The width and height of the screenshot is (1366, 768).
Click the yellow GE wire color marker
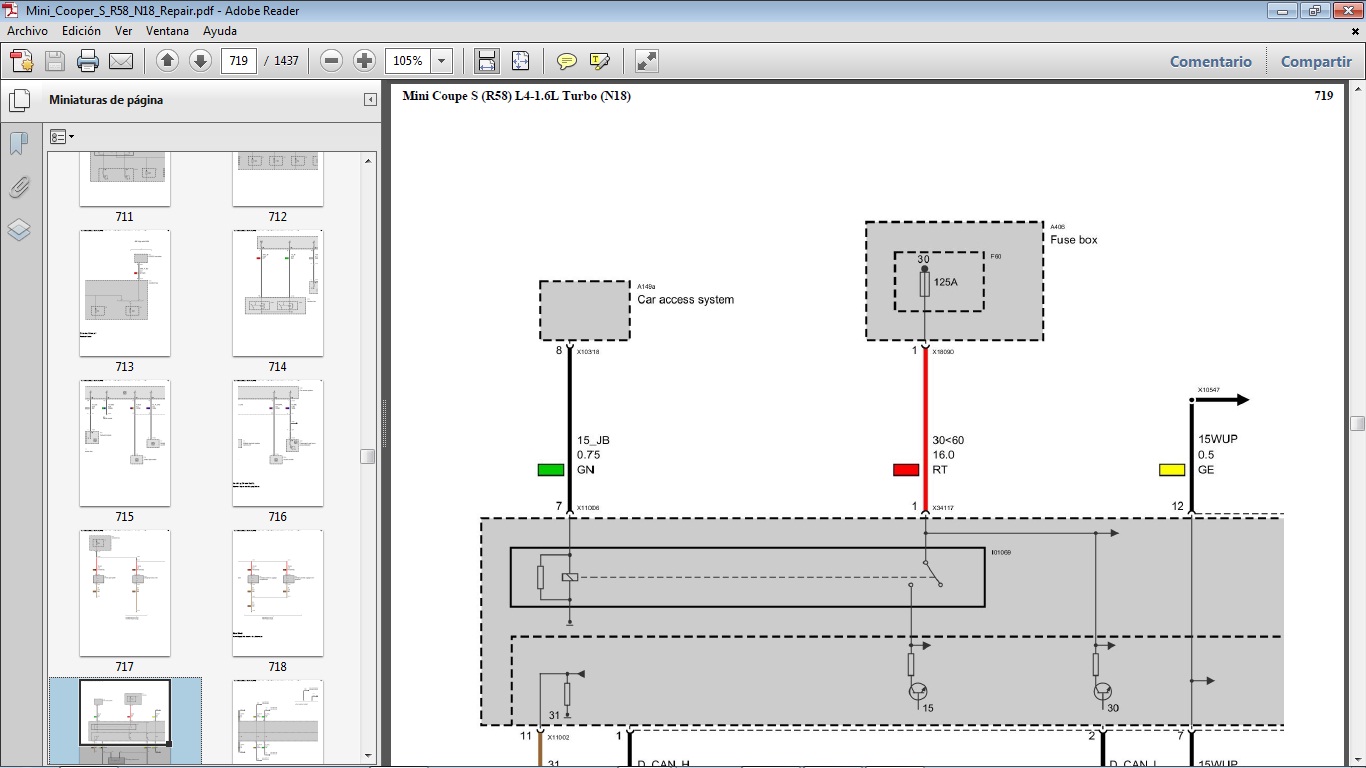click(1172, 470)
